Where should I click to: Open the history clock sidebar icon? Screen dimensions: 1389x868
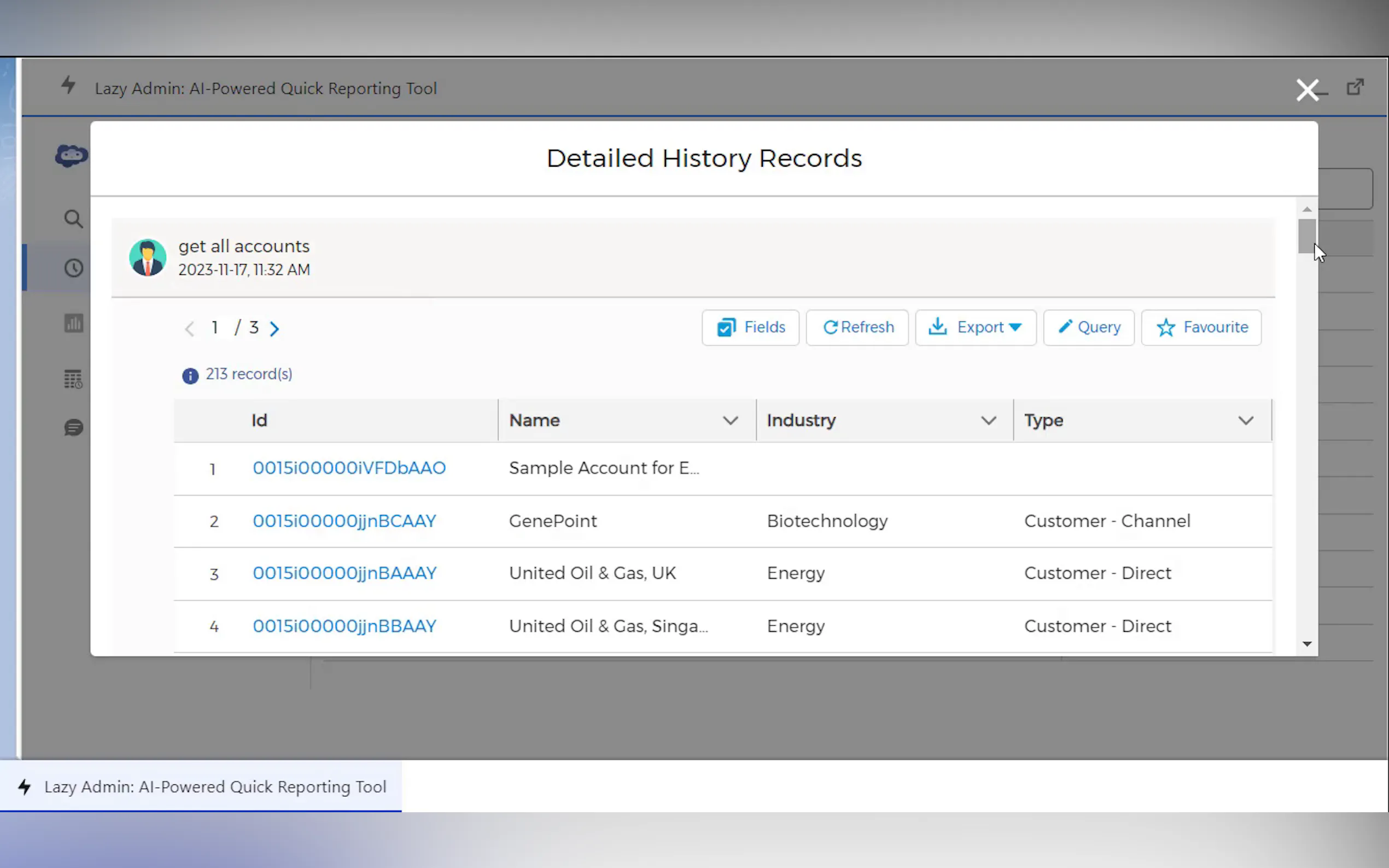[73, 268]
